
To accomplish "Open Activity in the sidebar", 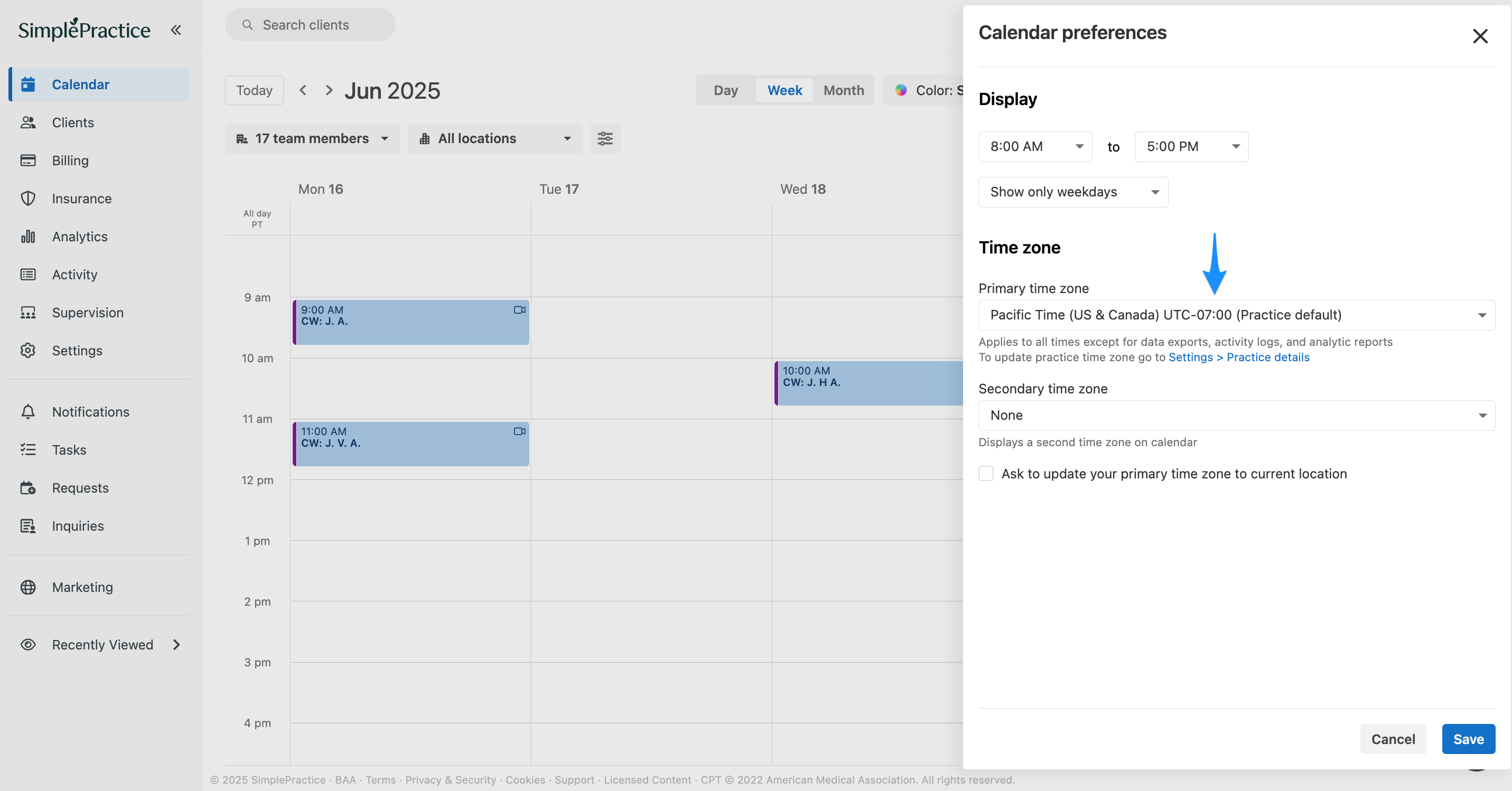I will tap(99, 274).
